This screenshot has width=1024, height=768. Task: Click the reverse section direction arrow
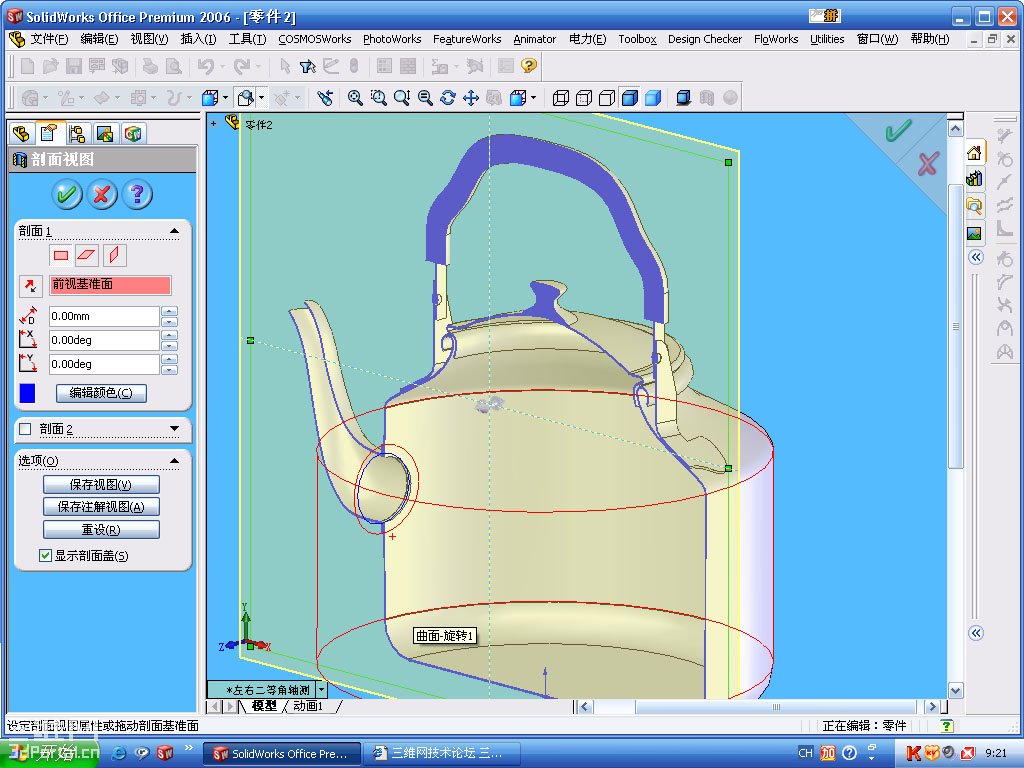28,286
